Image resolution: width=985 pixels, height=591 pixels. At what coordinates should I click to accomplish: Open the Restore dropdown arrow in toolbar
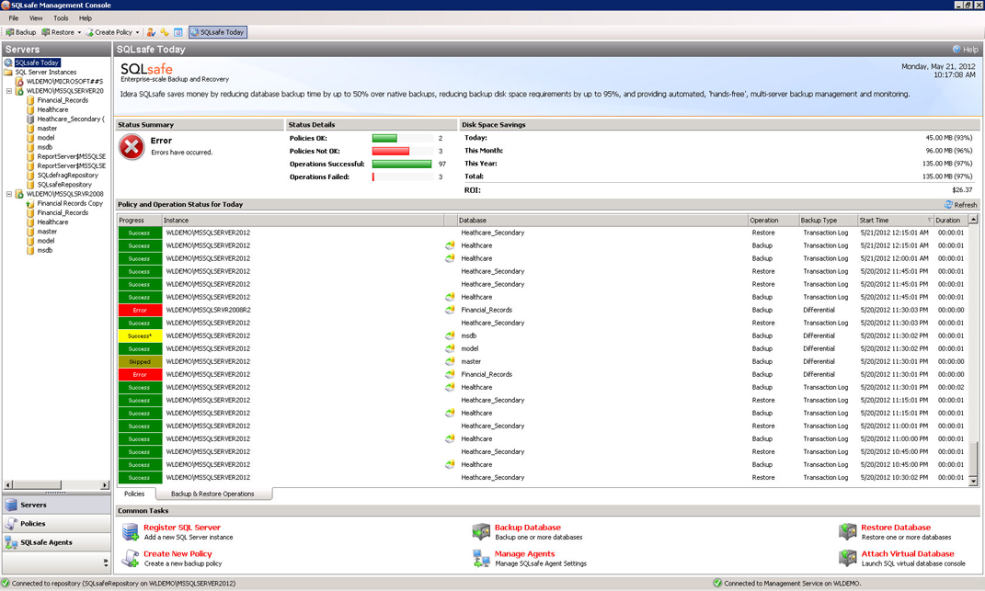(x=79, y=32)
